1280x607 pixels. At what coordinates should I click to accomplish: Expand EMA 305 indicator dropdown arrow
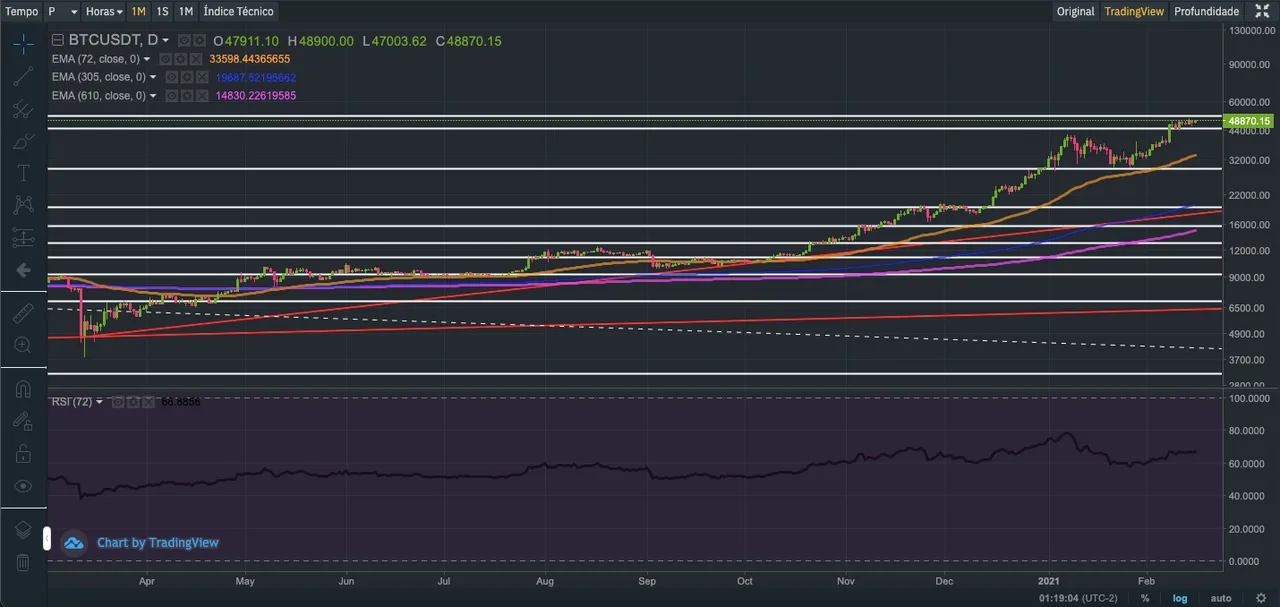coord(154,77)
